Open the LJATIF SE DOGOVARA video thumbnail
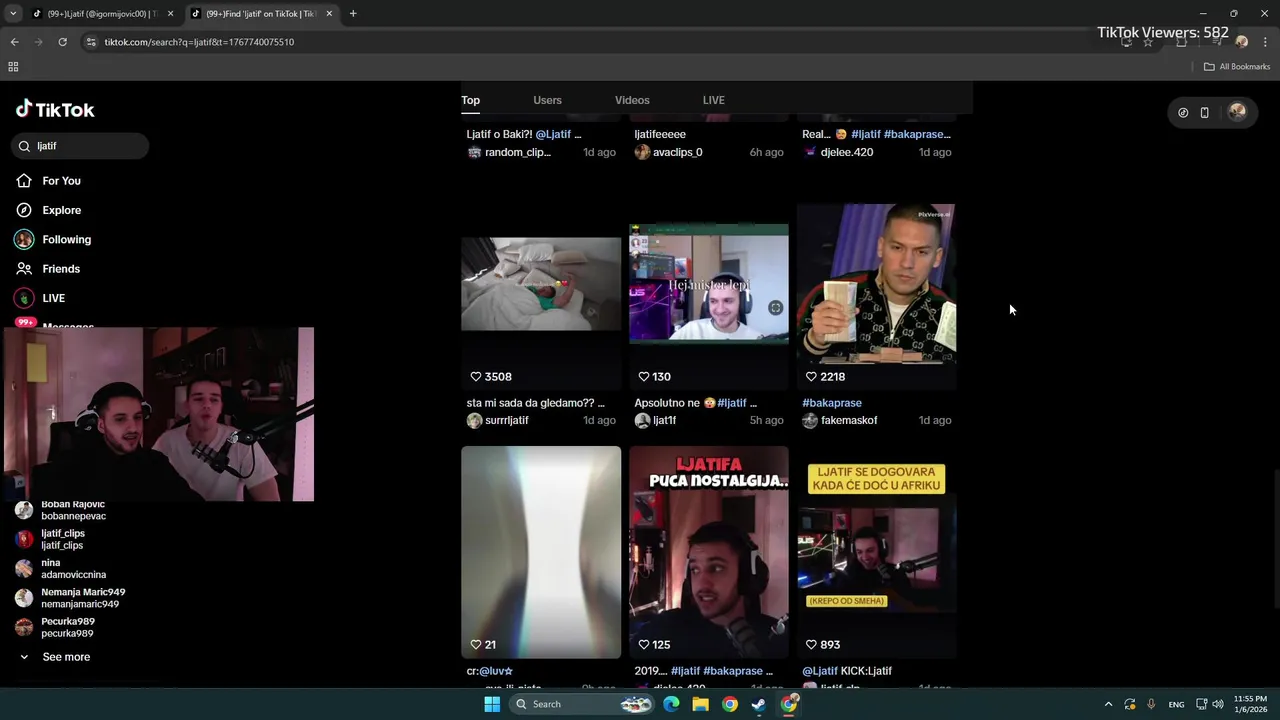This screenshot has width=1280, height=720. pos(877,552)
